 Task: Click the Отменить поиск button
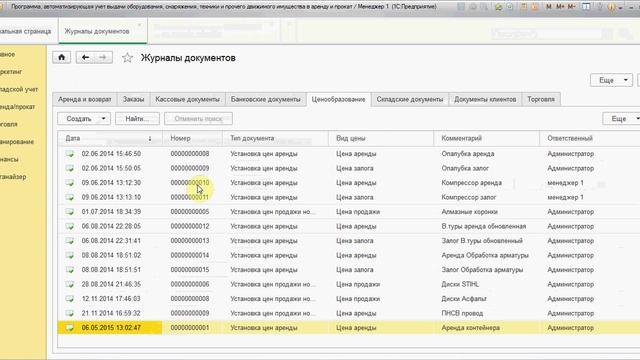coord(198,119)
